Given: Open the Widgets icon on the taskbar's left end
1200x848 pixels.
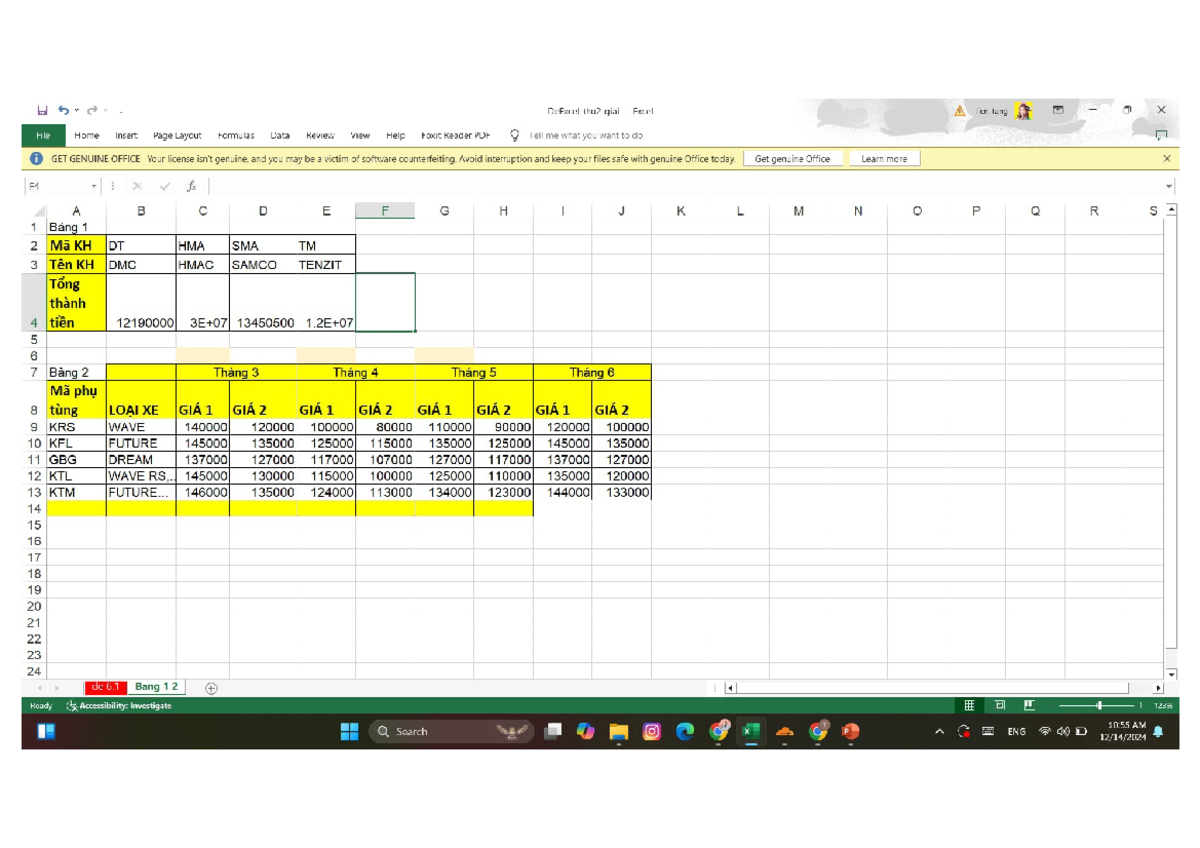Looking at the screenshot, I should (x=46, y=732).
